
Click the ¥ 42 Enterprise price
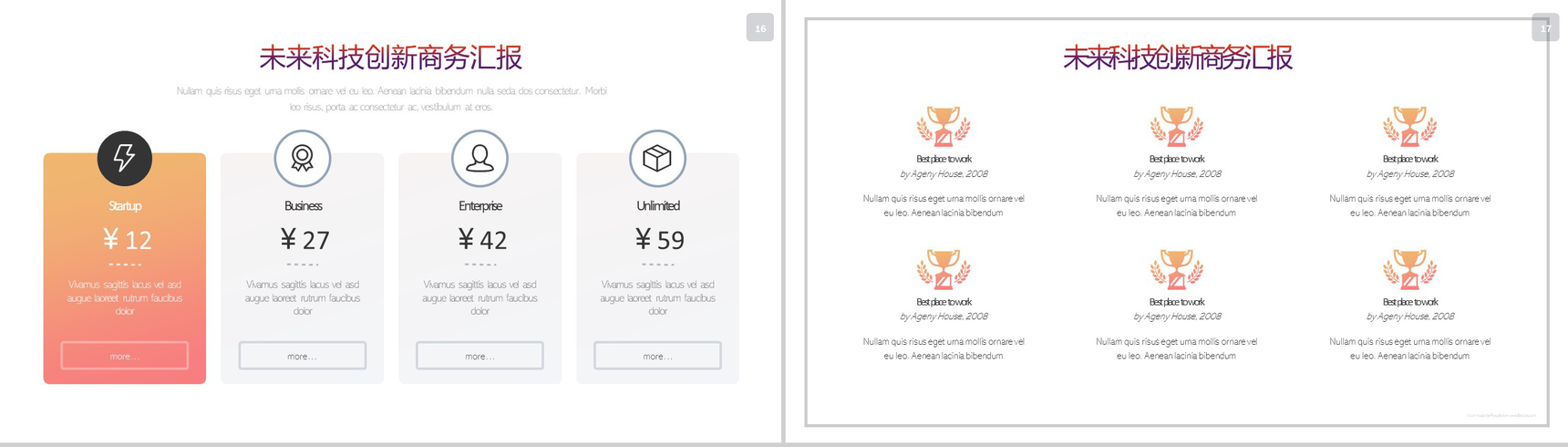(482, 240)
